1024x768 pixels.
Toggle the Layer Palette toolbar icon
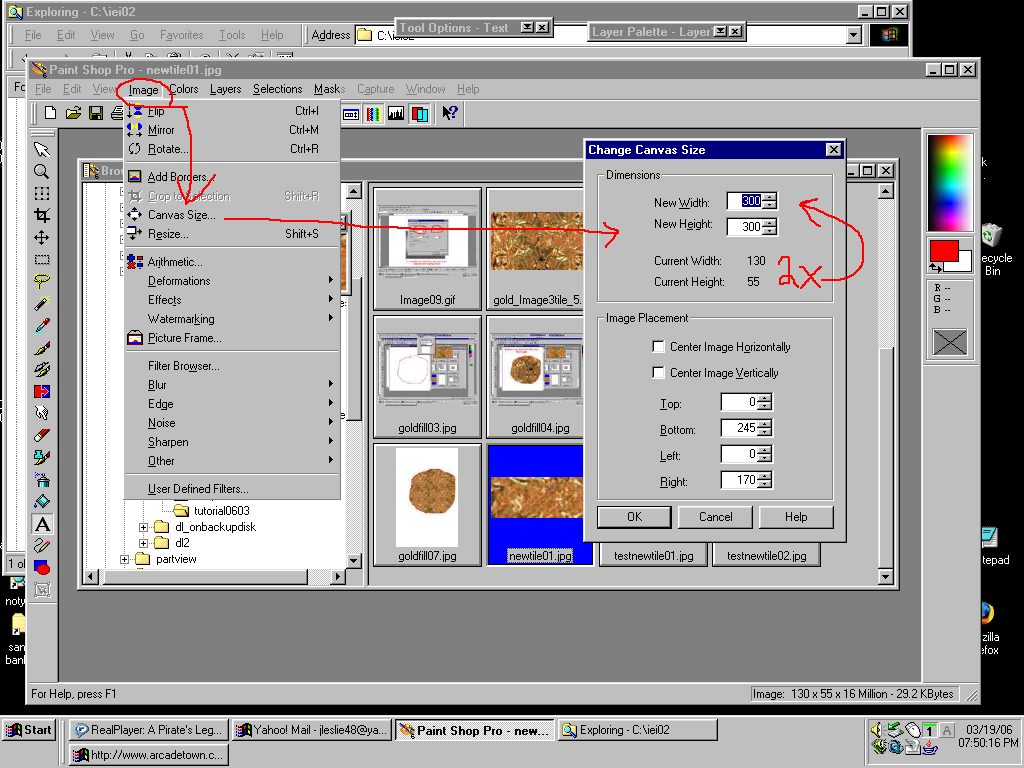click(419, 114)
